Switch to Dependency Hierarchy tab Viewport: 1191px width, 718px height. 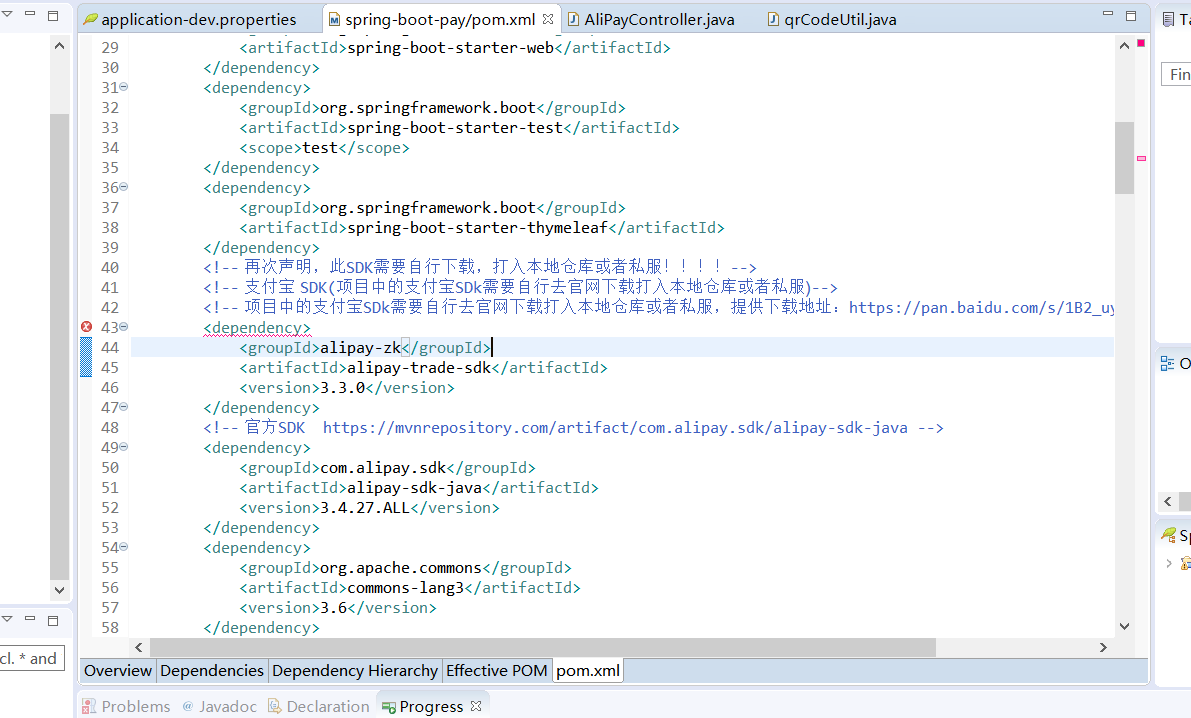point(355,671)
